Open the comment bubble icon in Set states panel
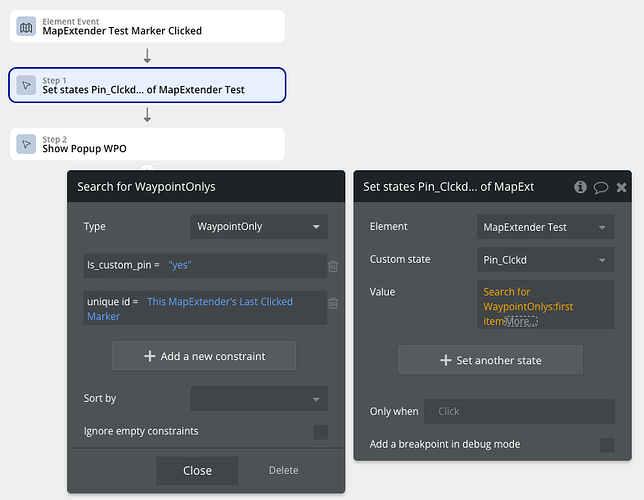Screen dimensions: 644x500 (601, 187)
